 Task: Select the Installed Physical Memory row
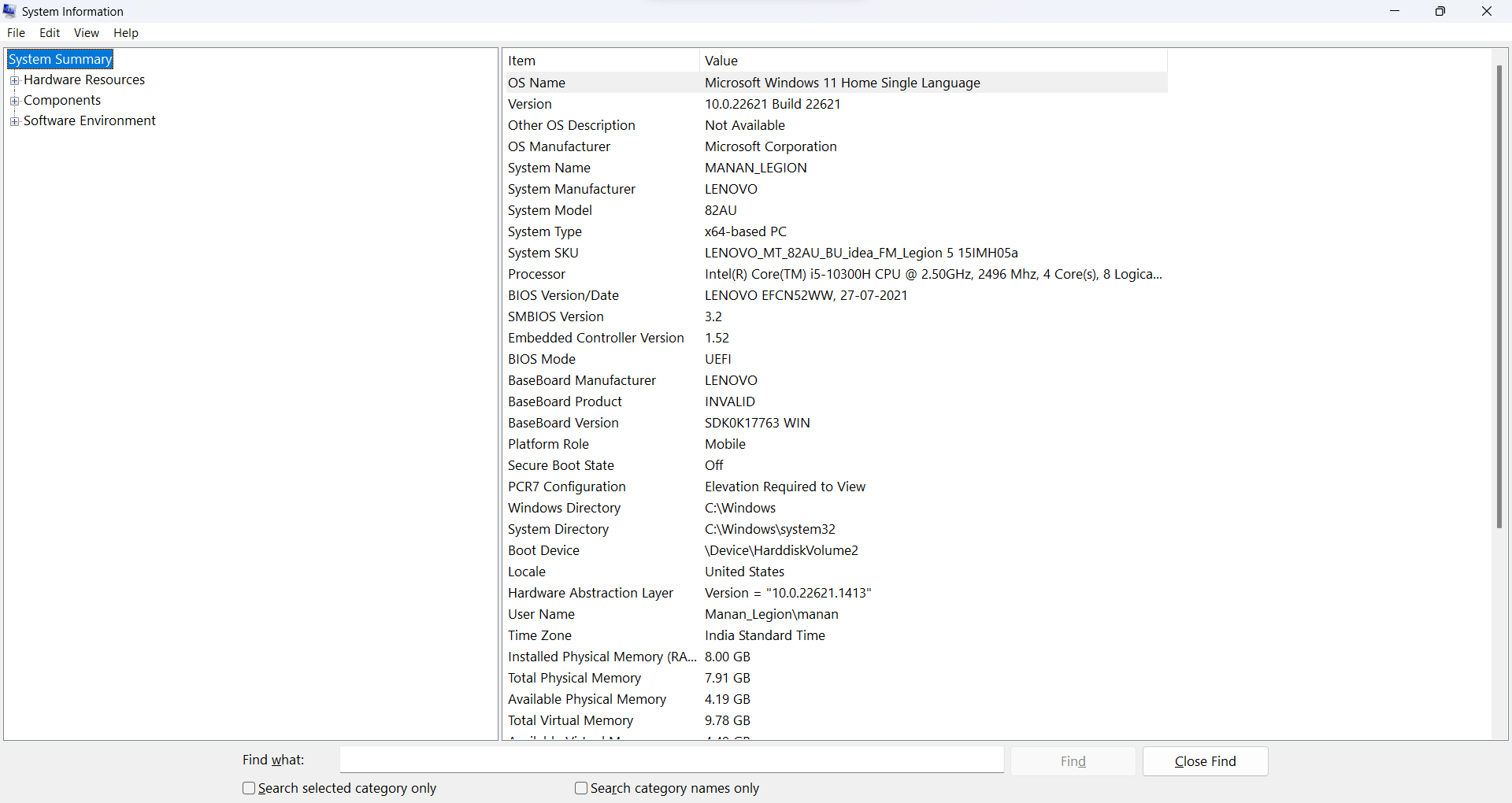[835, 657]
